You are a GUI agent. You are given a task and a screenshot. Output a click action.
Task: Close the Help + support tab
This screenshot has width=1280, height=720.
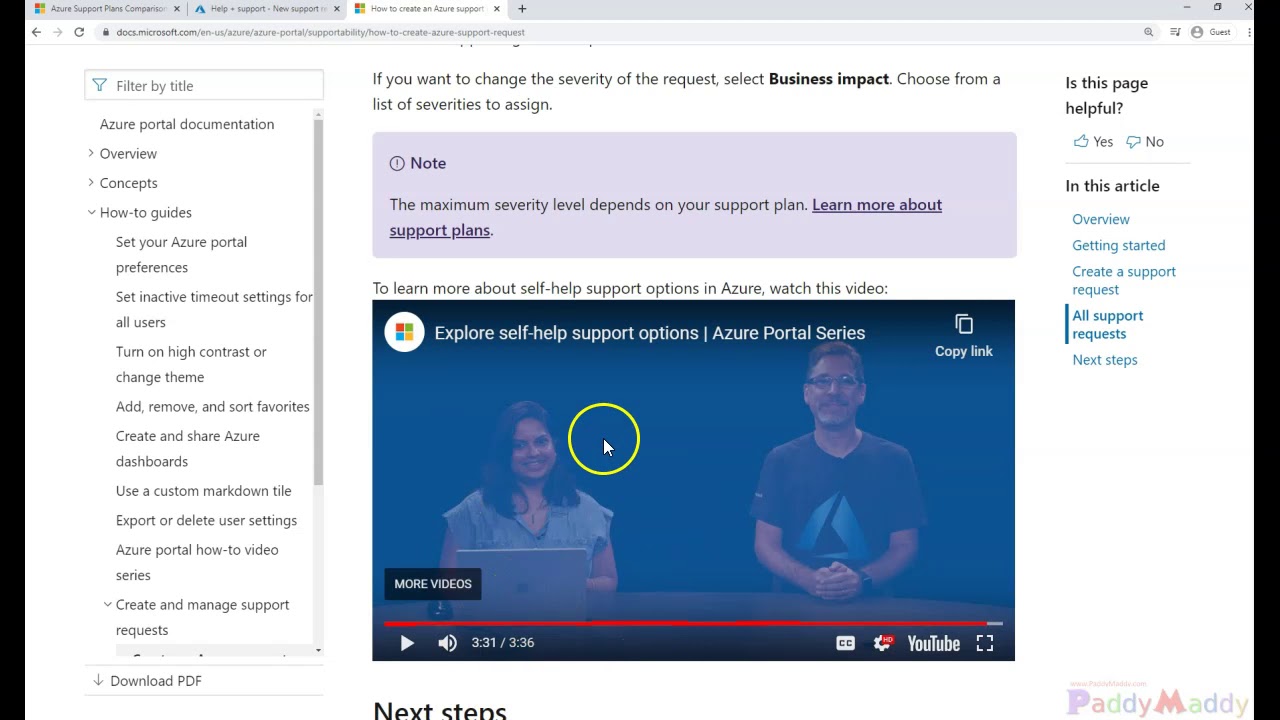pyautogui.click(x=336, y=9)
